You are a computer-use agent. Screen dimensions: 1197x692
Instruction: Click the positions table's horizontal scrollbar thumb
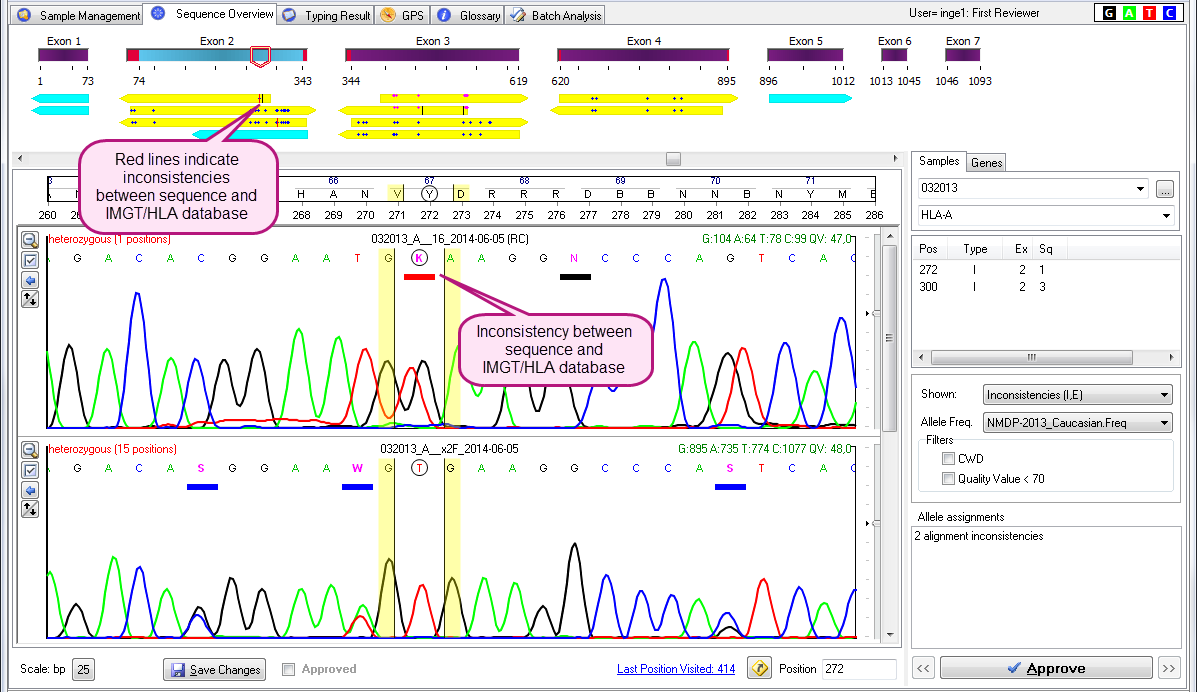1031,357
